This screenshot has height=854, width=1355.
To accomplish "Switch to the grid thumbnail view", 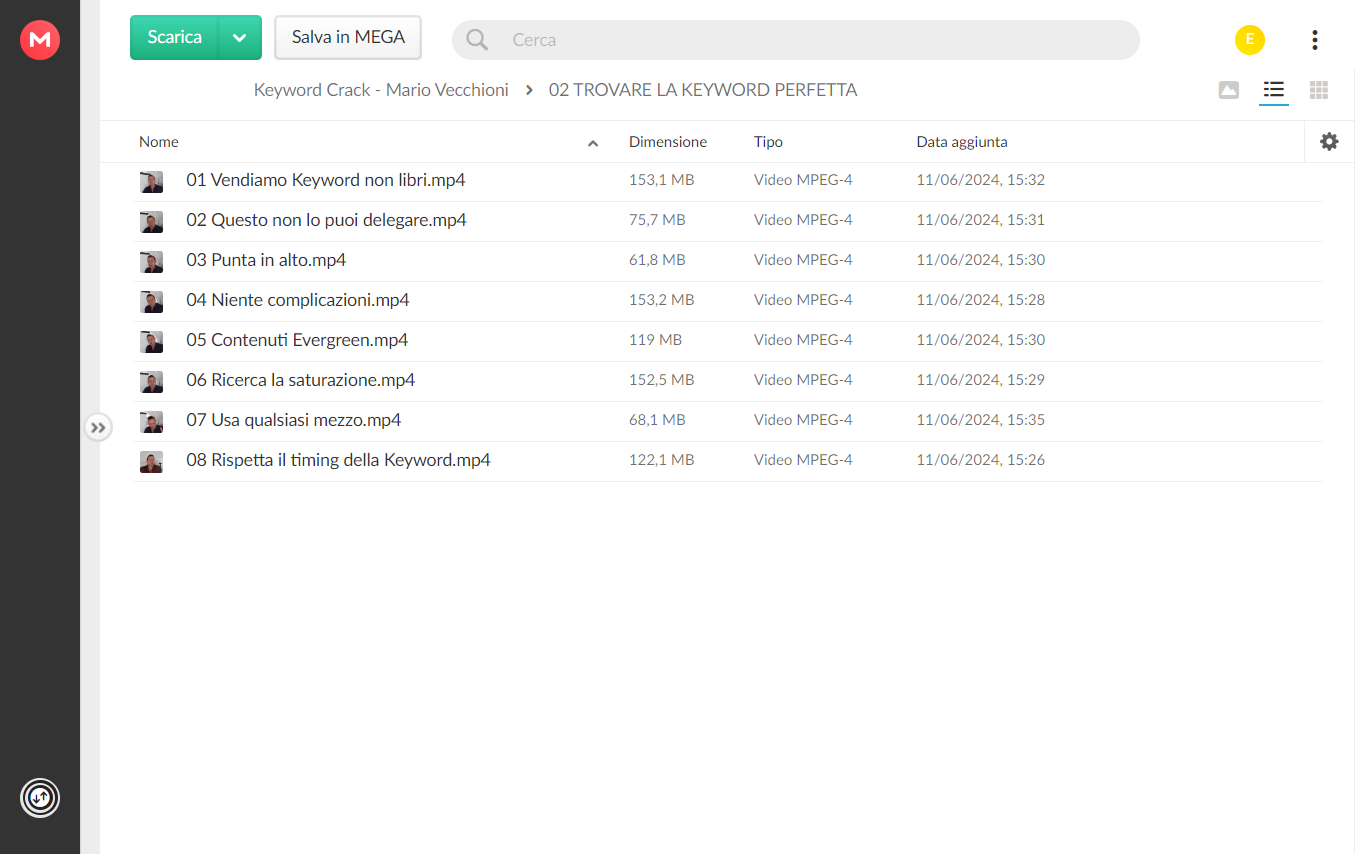I will pos(1319,90).
